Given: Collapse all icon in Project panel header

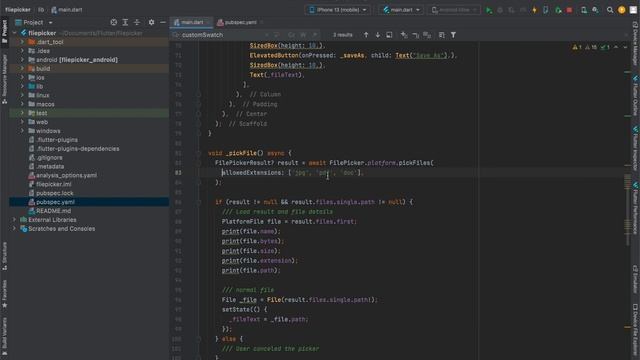Looking at the screenshot, I should 137,22.
